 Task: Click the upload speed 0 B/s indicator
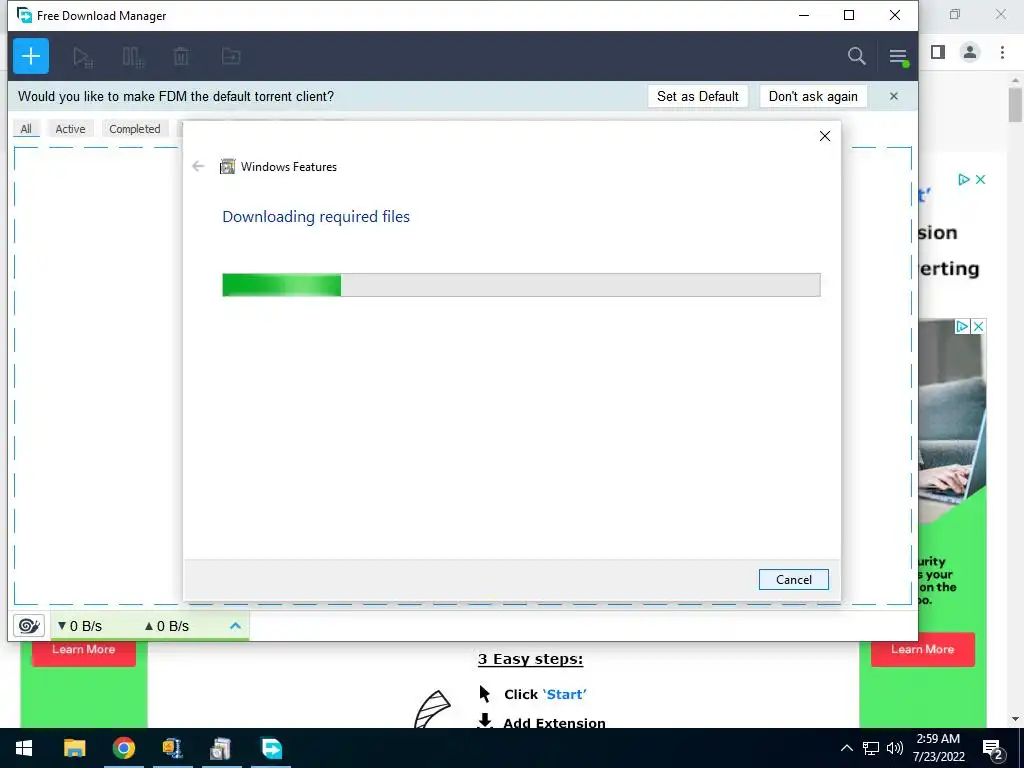click(x=167, y=626)
